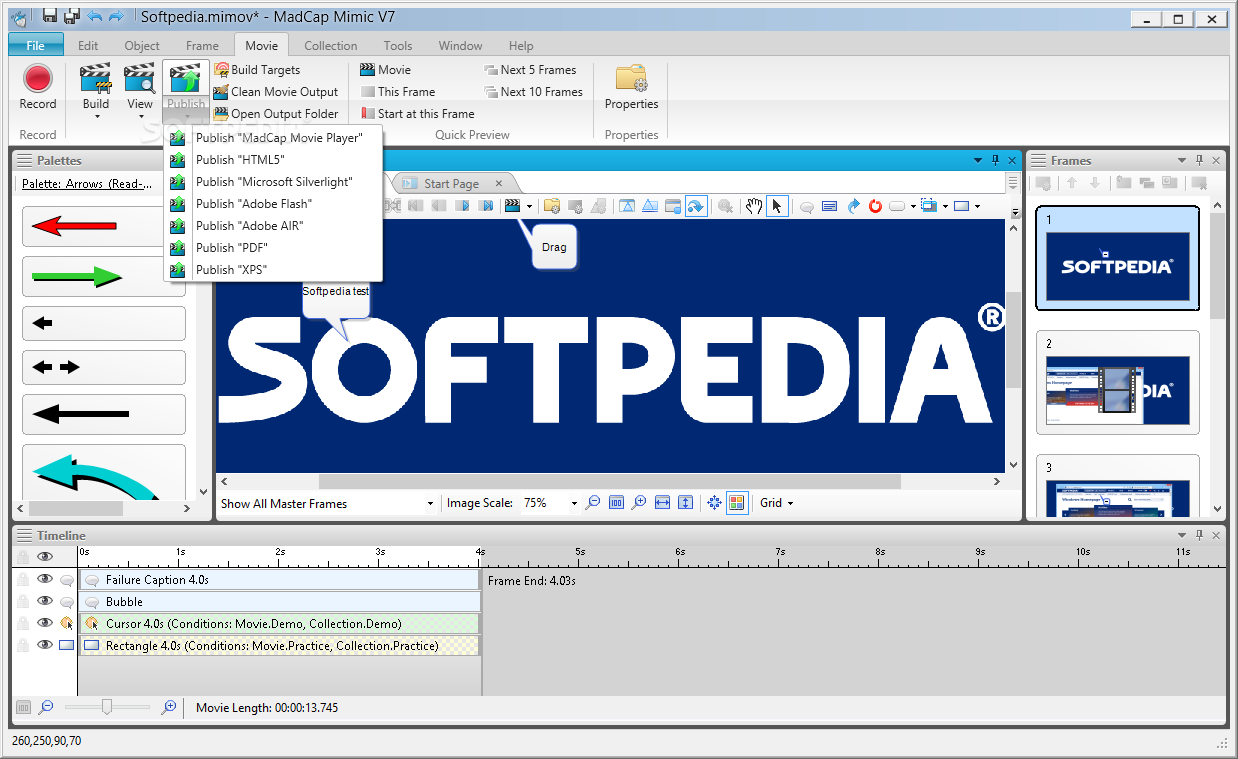Click the timeline zoom slider handle

pos(107,707)
